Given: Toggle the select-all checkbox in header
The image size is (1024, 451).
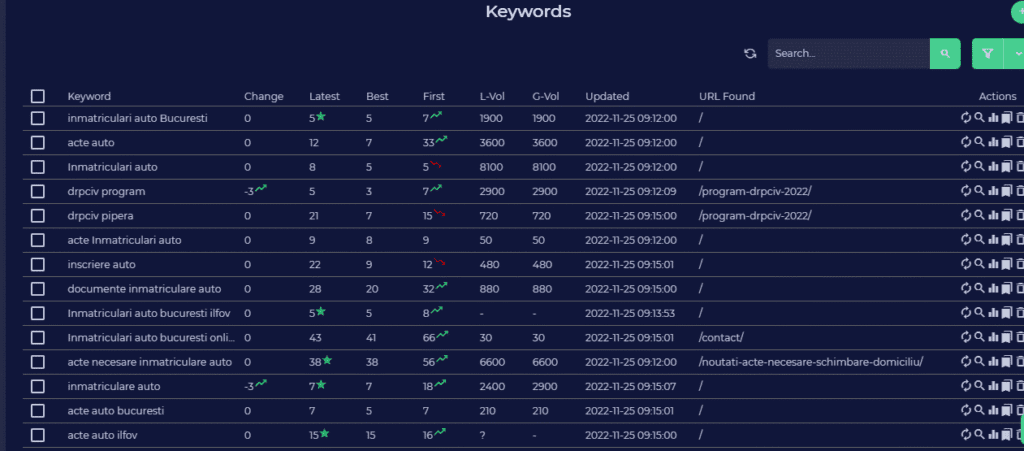Looking at the screenshot, I should [38, 96].
